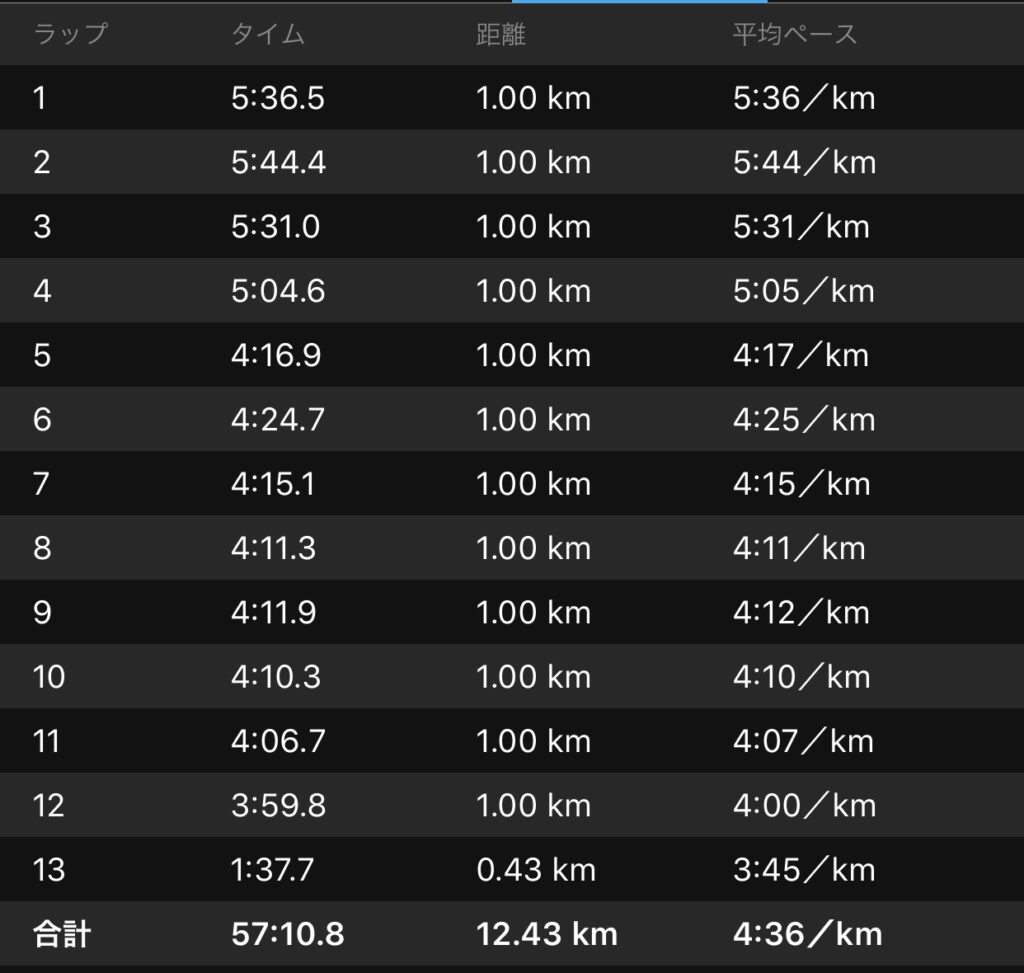Click lap 2 pace 5:44/km
Screen dimensions: 1024x973
804,162
